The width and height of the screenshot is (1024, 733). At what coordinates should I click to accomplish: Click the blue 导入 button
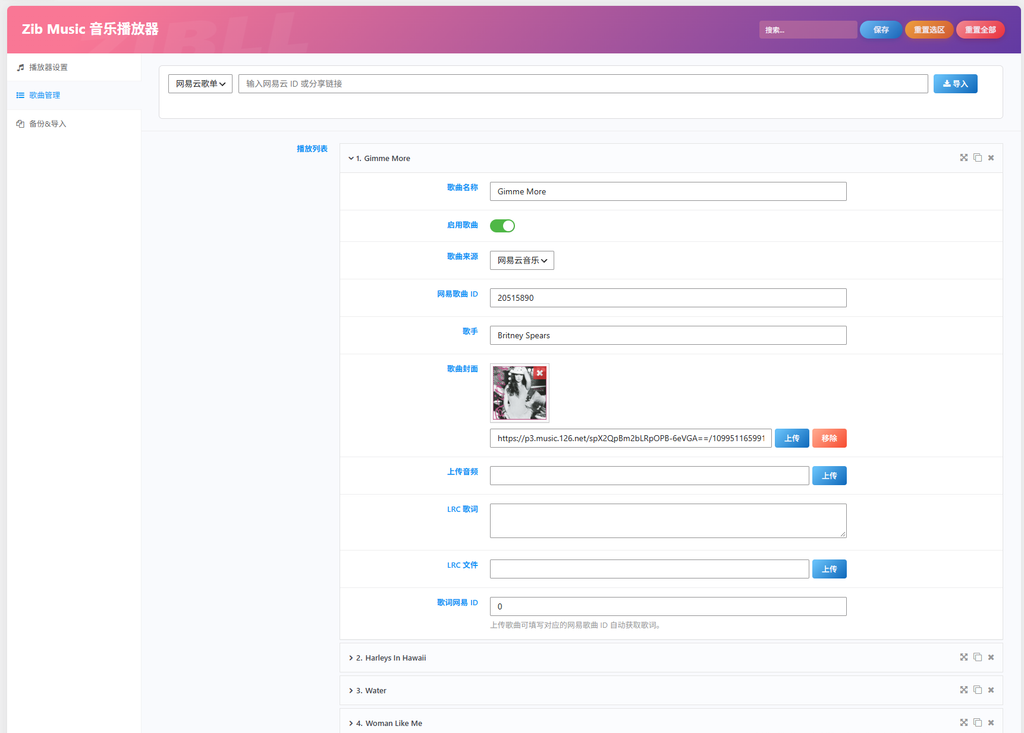[955, 84]
